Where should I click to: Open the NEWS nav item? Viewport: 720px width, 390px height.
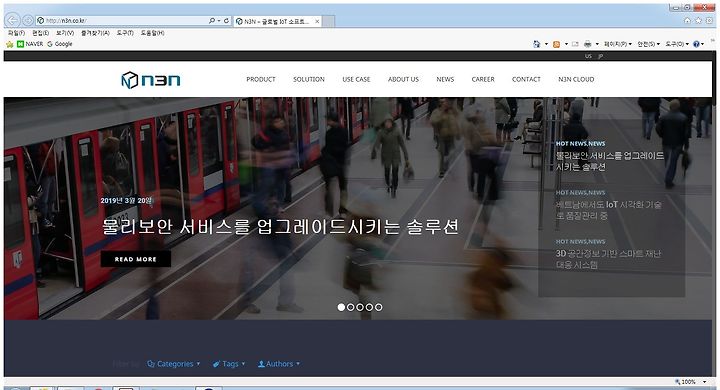[445, 79]
